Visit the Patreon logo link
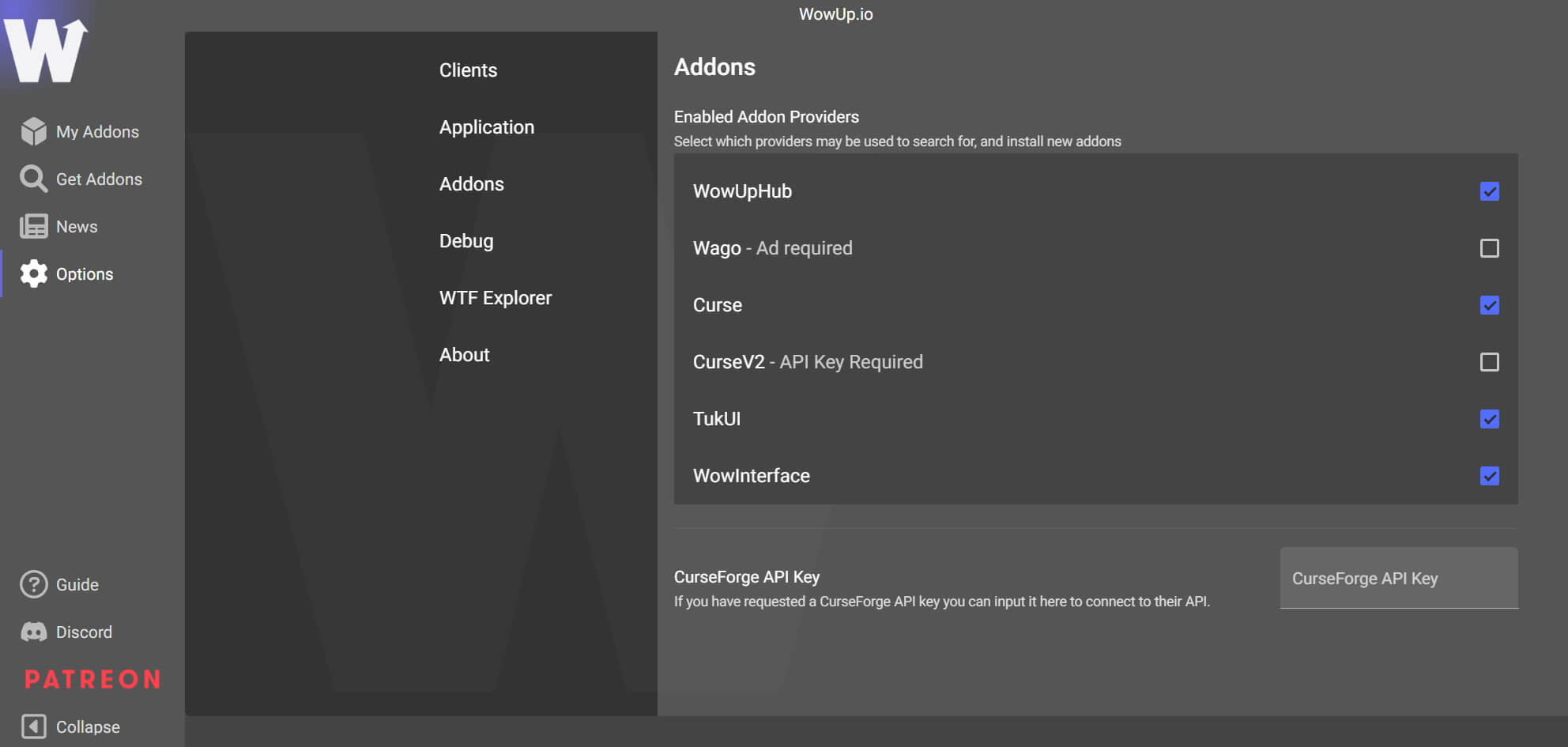1568x747 pixels. pos(92,679)
